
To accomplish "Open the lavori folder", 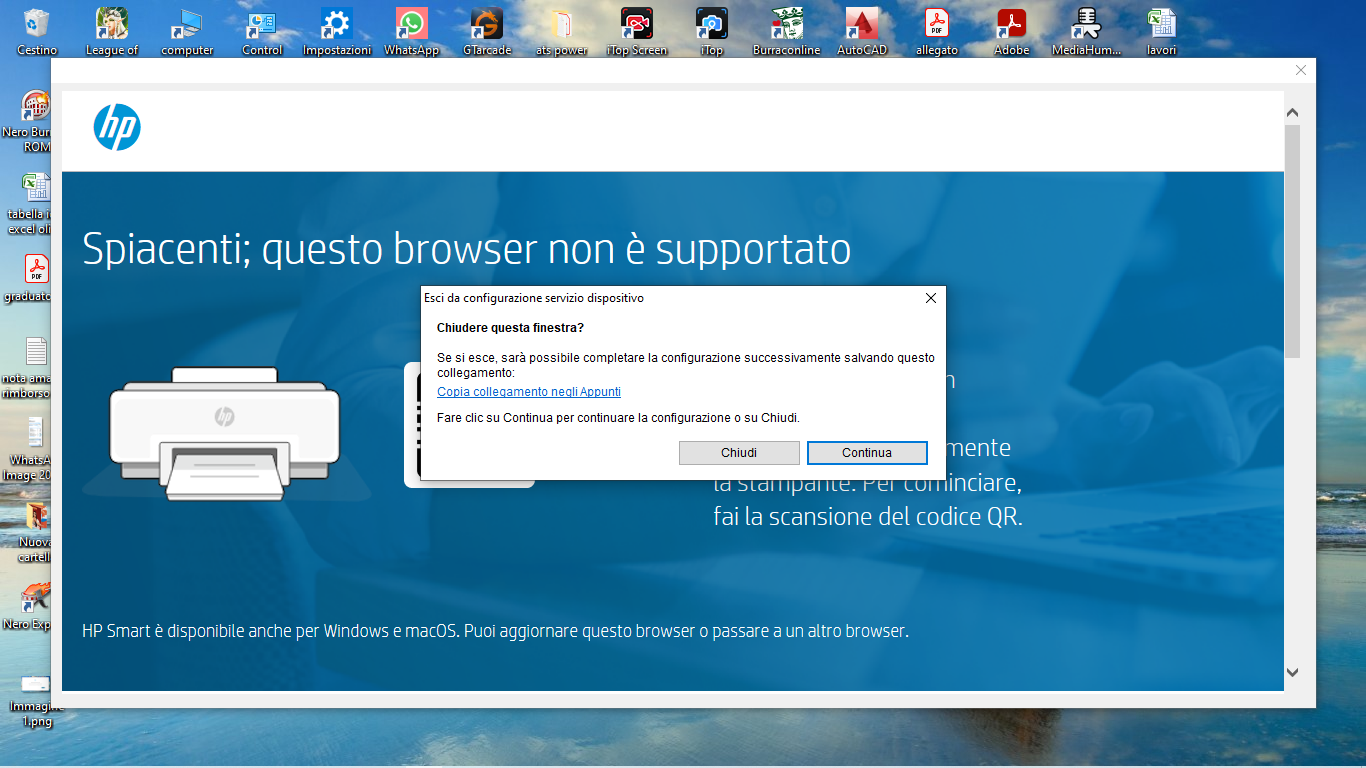I will [1161, 22].
